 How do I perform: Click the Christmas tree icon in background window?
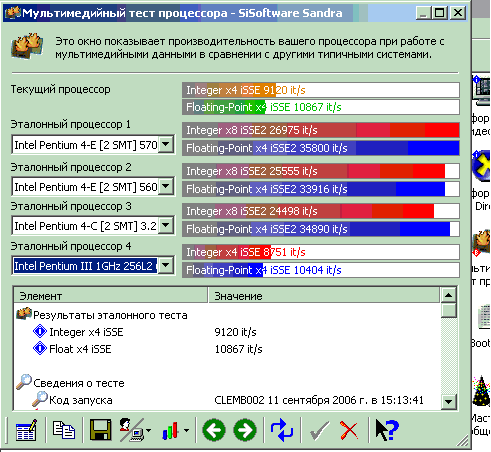tap(481, 391)
